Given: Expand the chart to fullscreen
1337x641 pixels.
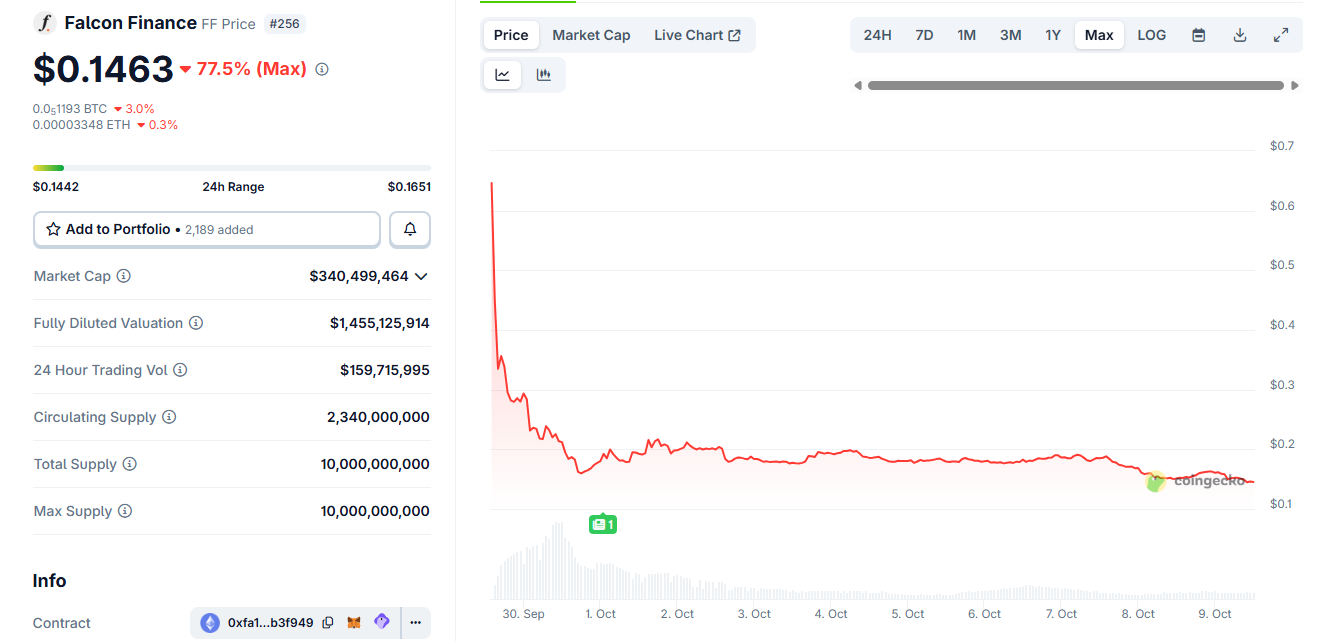Looking at the screenshot, I should pyautogui.click(x=1281, y=34).
